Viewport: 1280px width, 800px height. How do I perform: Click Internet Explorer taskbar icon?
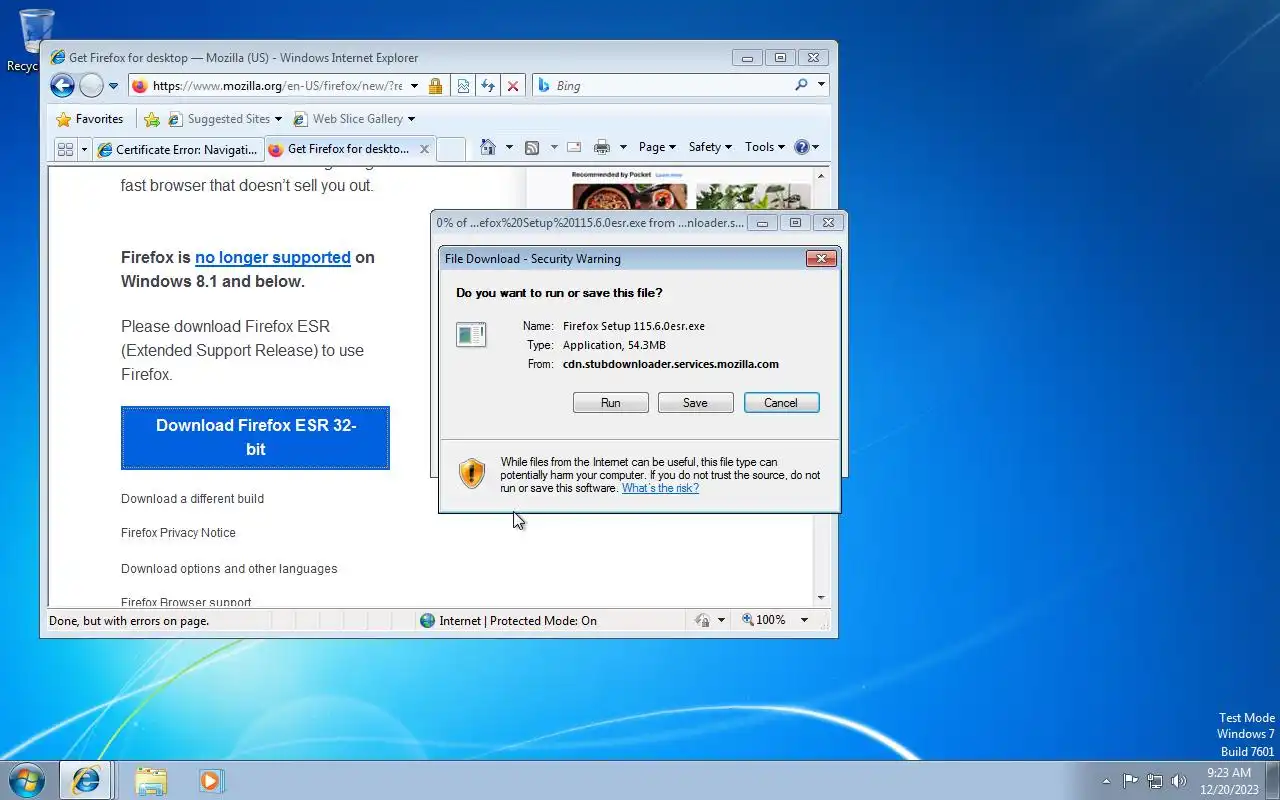(86, 780)
